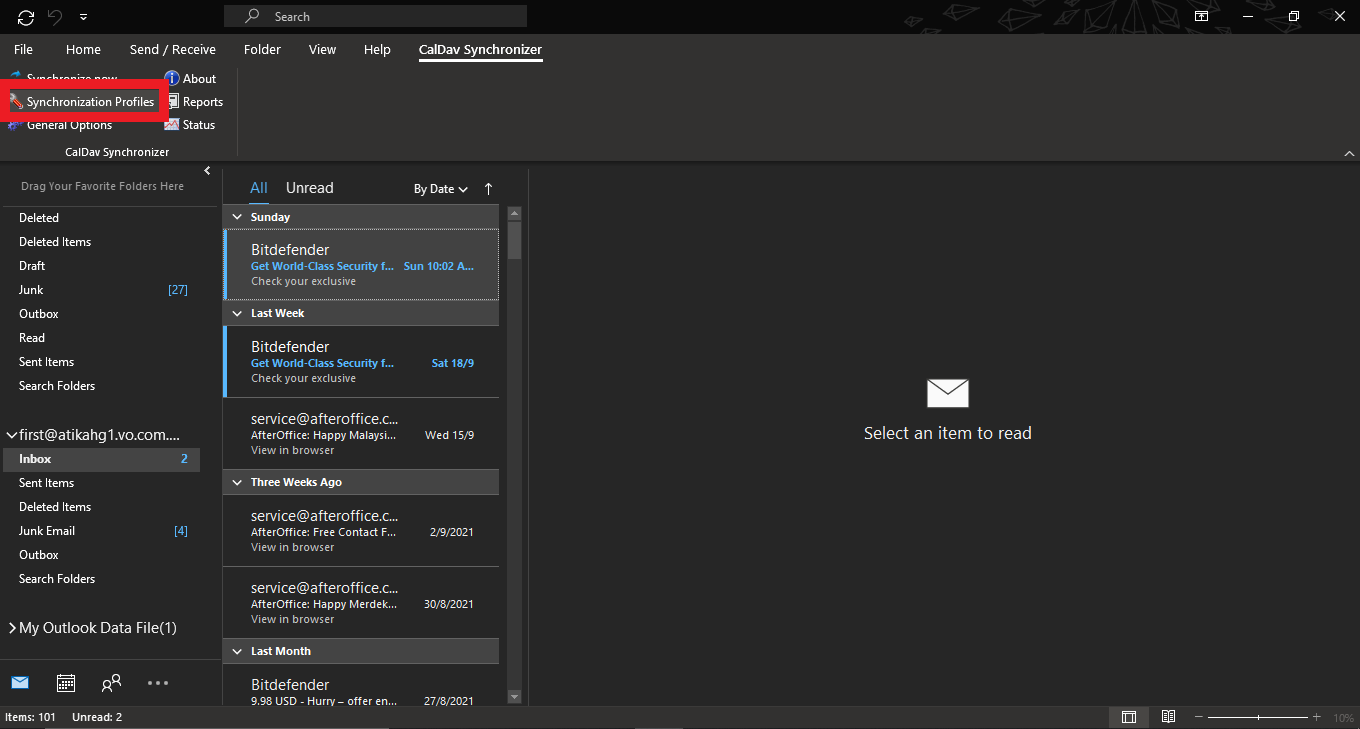Select the Junk Email folder
This screenshot has height=729, width=1360.
pyautogui.click(x=47, y=531)
